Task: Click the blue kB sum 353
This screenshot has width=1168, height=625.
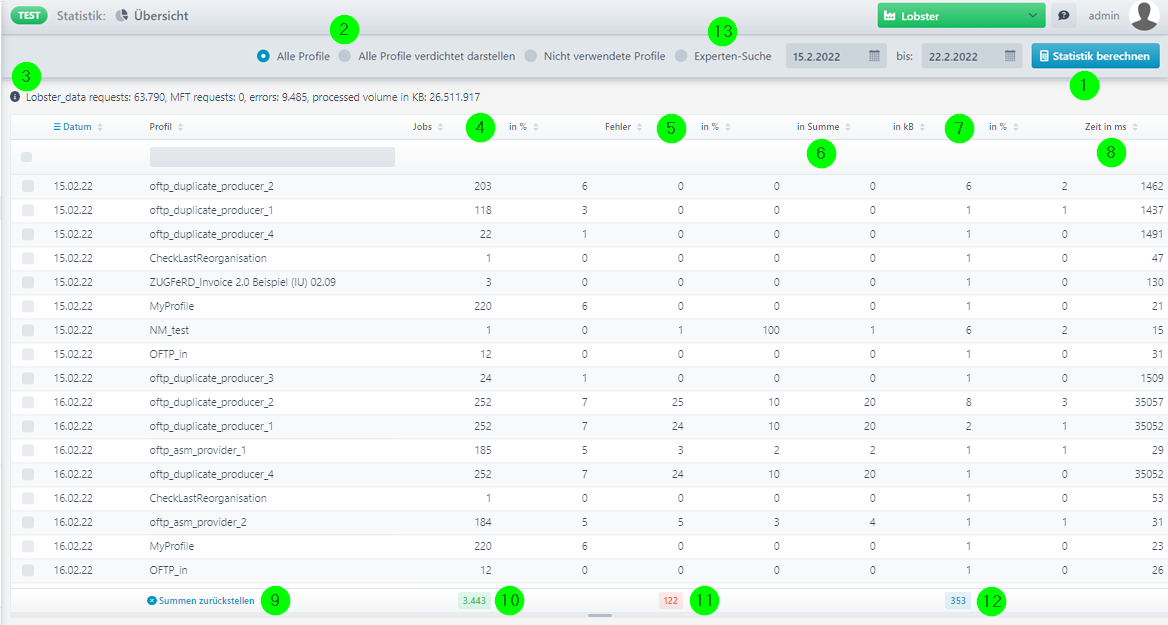Action: point(958,600)
